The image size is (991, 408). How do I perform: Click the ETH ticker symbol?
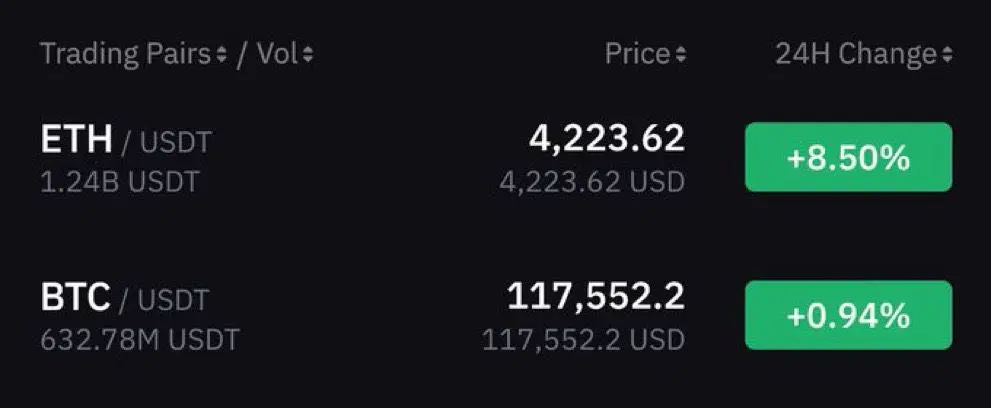(76, 140)
